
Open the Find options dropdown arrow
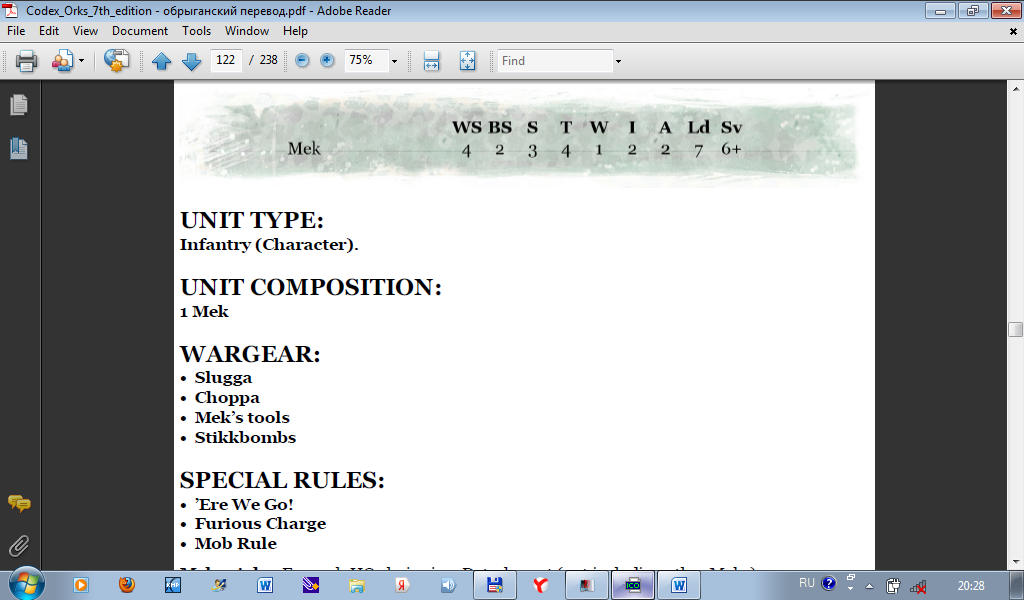(618, 61)
